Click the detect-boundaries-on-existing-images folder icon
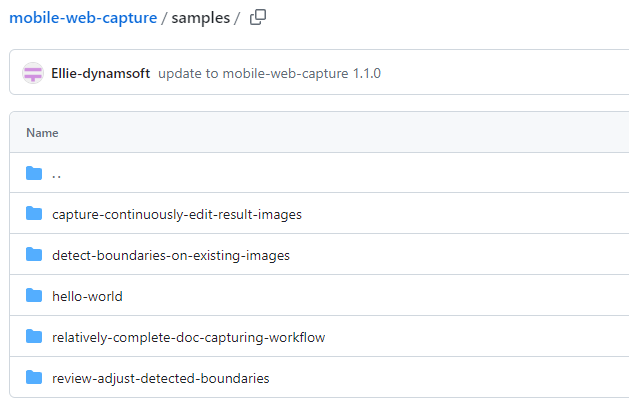Image resolution: width=629 pixels, height=406 pixels. coord(34,255)
